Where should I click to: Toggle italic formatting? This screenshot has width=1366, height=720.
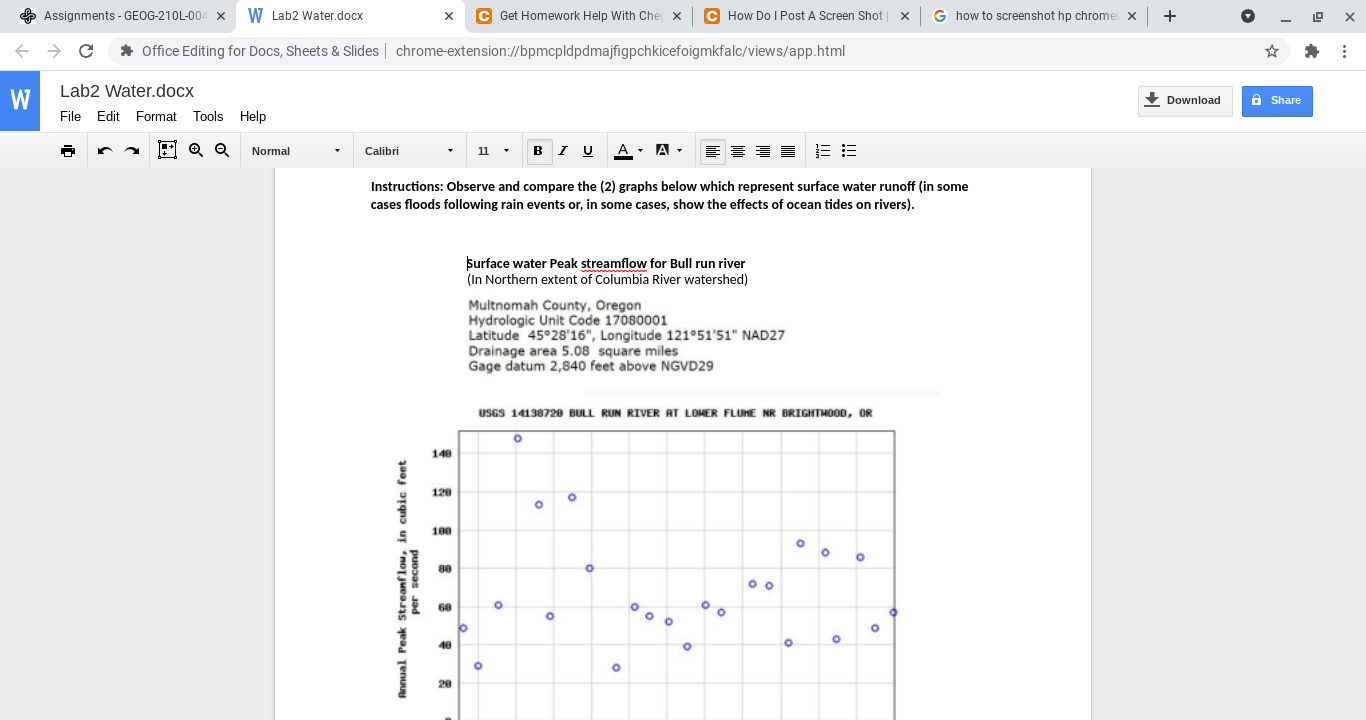563,151
